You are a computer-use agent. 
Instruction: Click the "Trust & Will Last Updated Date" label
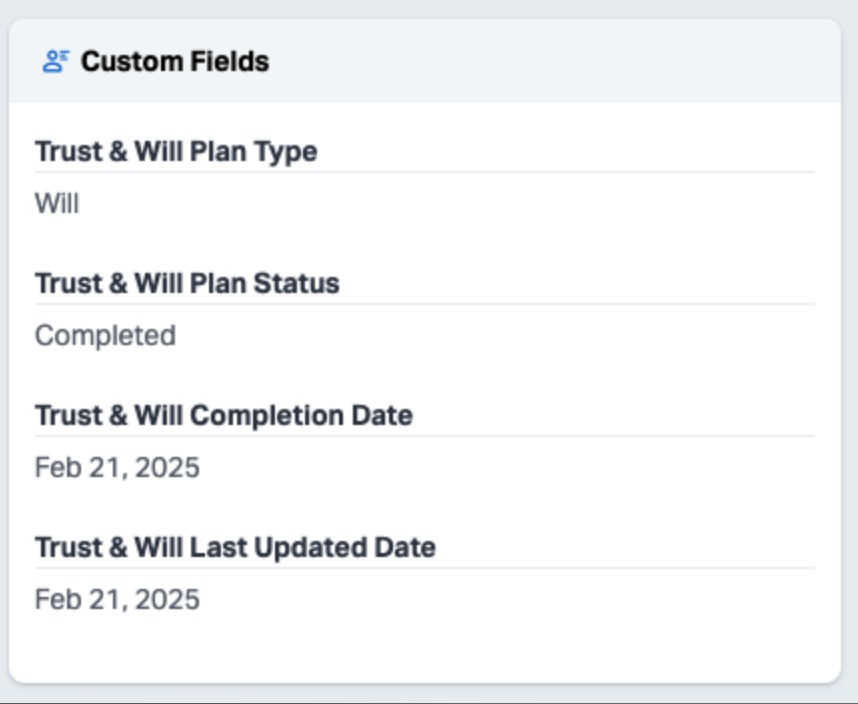(235, 548)
